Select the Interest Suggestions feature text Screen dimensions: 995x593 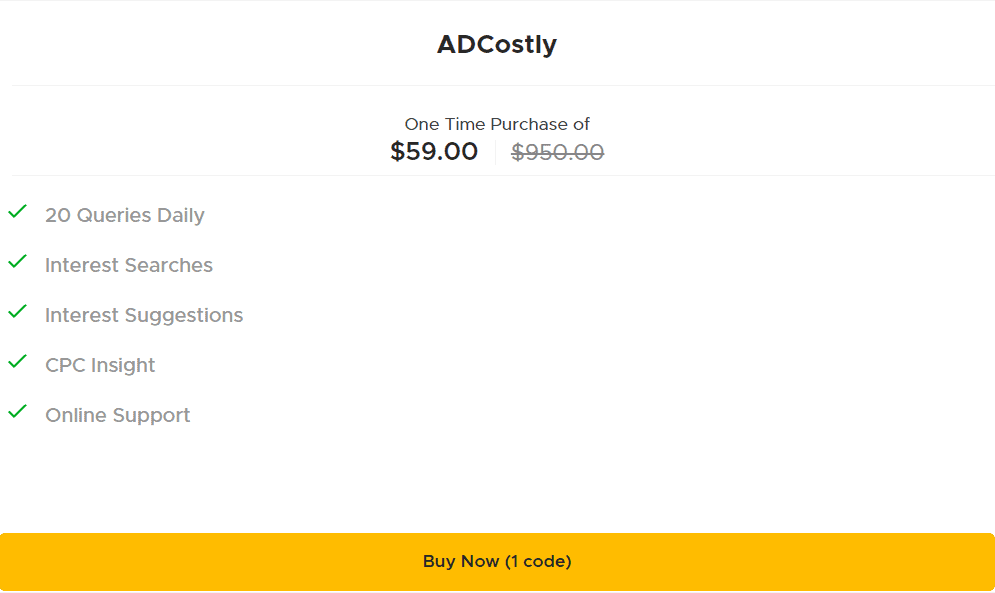(x=144, y=315)
